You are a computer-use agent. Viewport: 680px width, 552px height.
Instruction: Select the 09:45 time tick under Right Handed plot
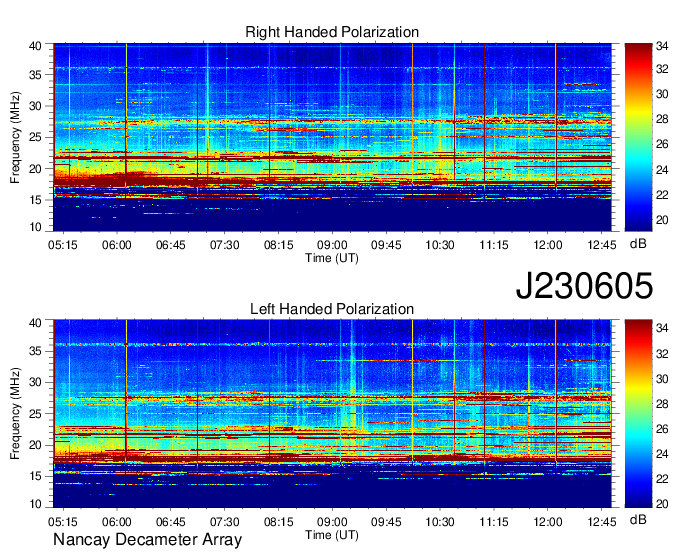pos(386,245)
